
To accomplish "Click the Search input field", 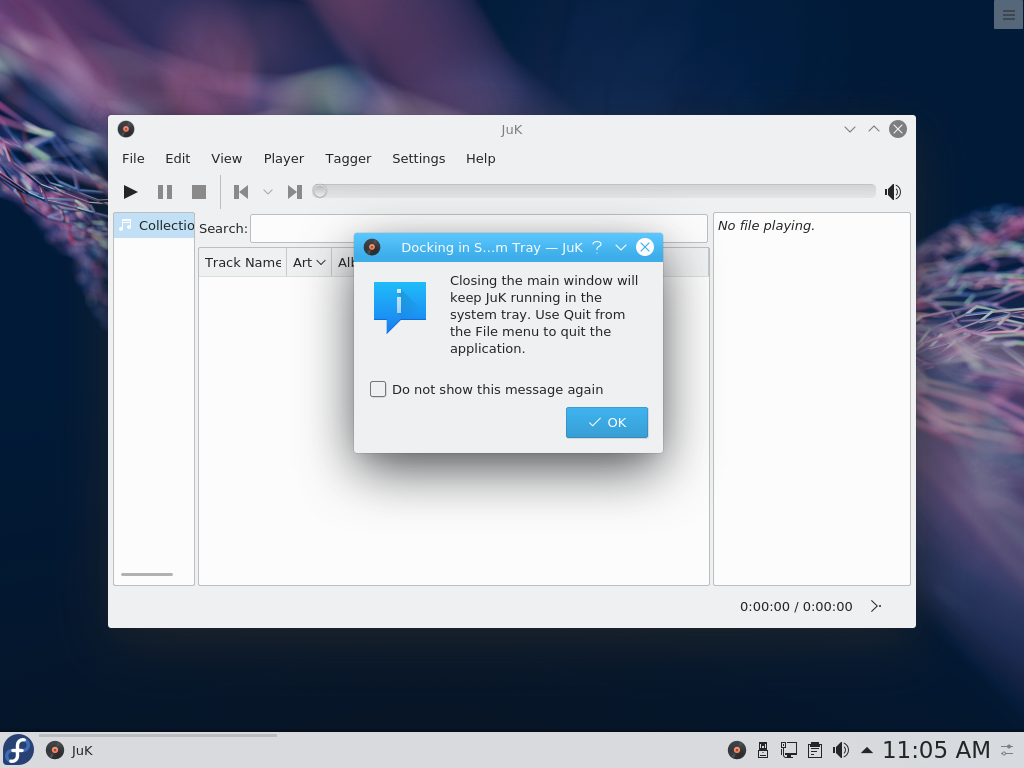I will [x=479, y=229].
